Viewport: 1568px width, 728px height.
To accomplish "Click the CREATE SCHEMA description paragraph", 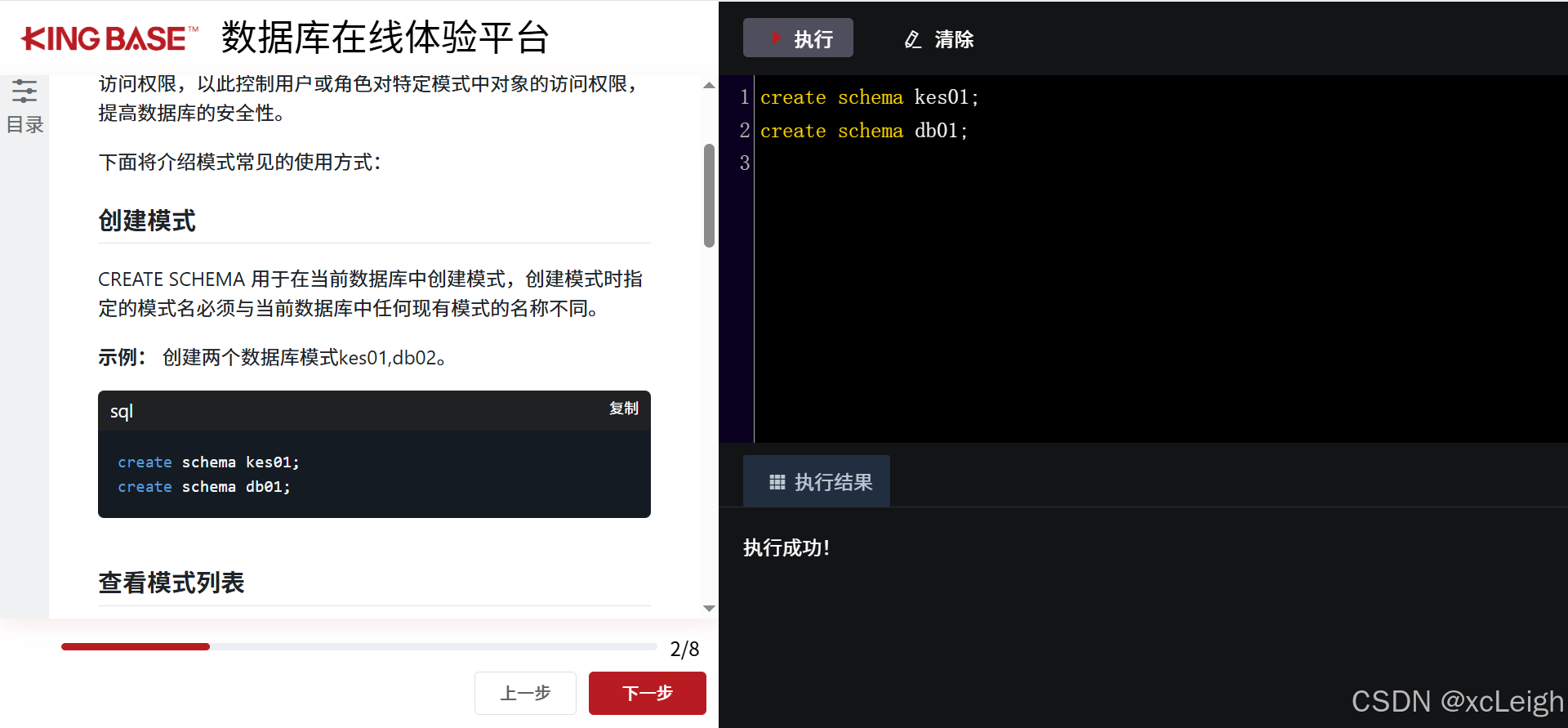I will click(371, 293).
